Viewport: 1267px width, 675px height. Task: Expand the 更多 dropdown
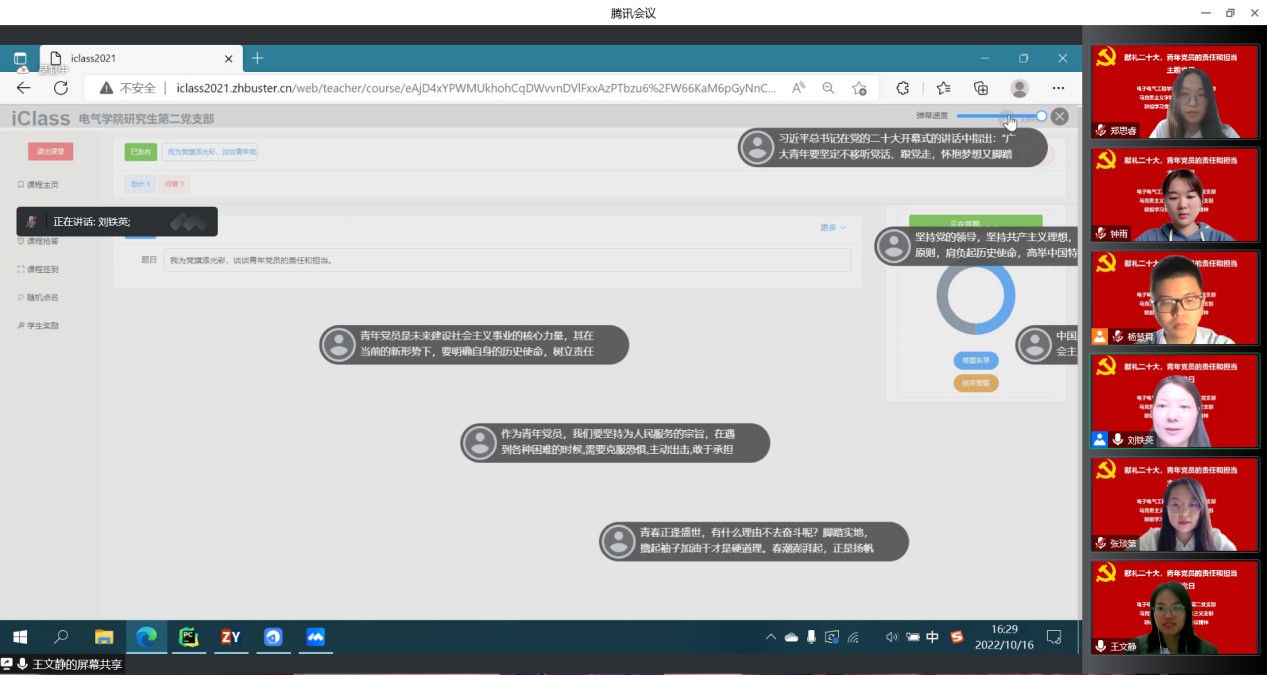(832, 228)
